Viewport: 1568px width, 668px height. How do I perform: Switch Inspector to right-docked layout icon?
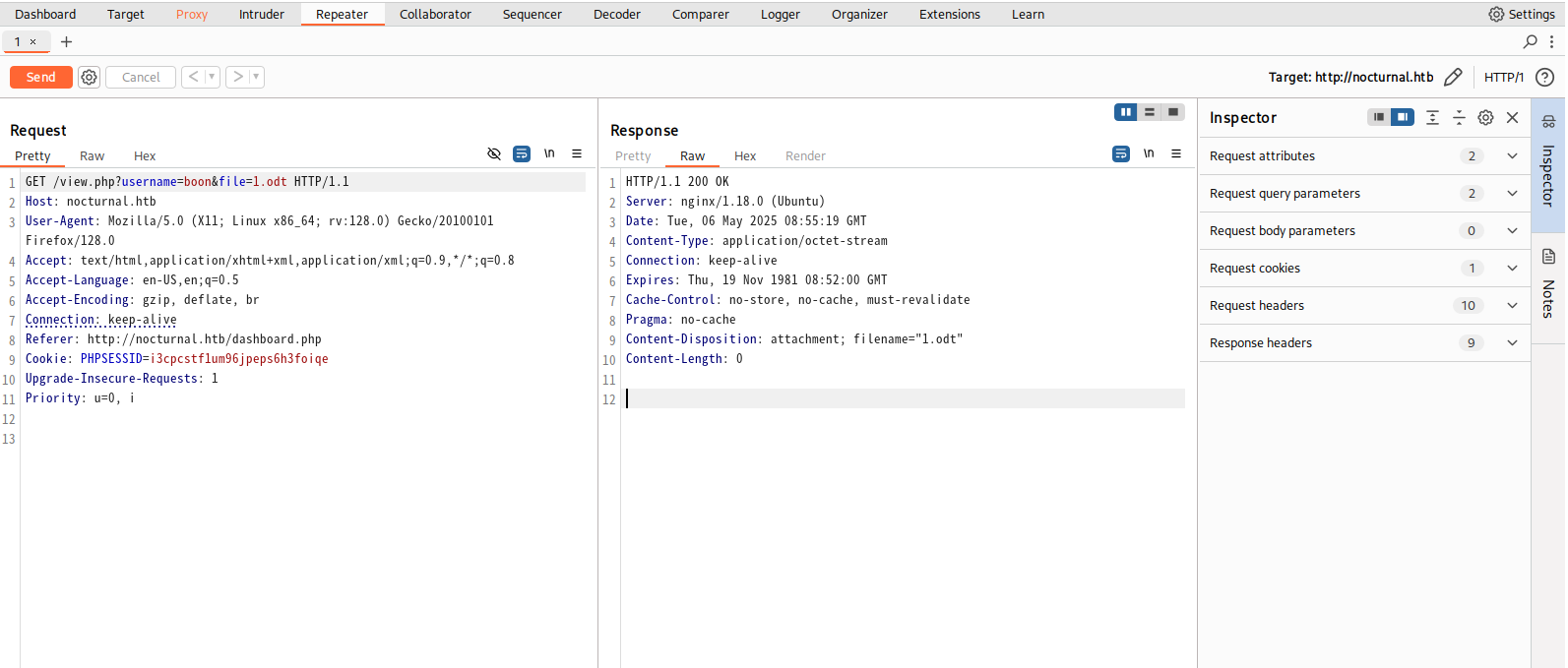(x=1403, y=117)
